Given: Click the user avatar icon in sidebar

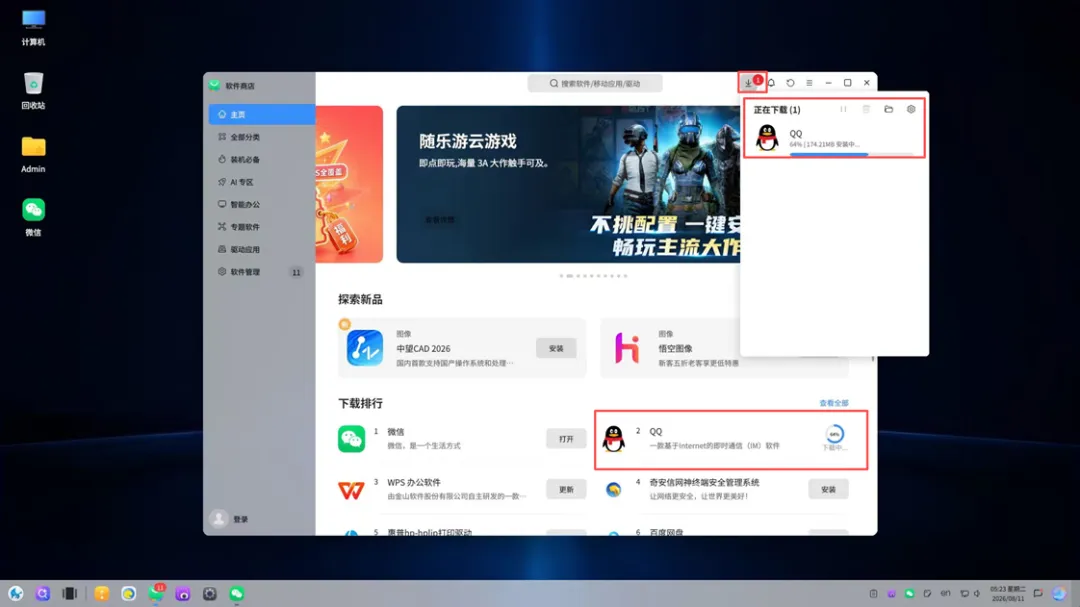Looking at the screenshot, I should pyautogui.click(x=219, y=519).
